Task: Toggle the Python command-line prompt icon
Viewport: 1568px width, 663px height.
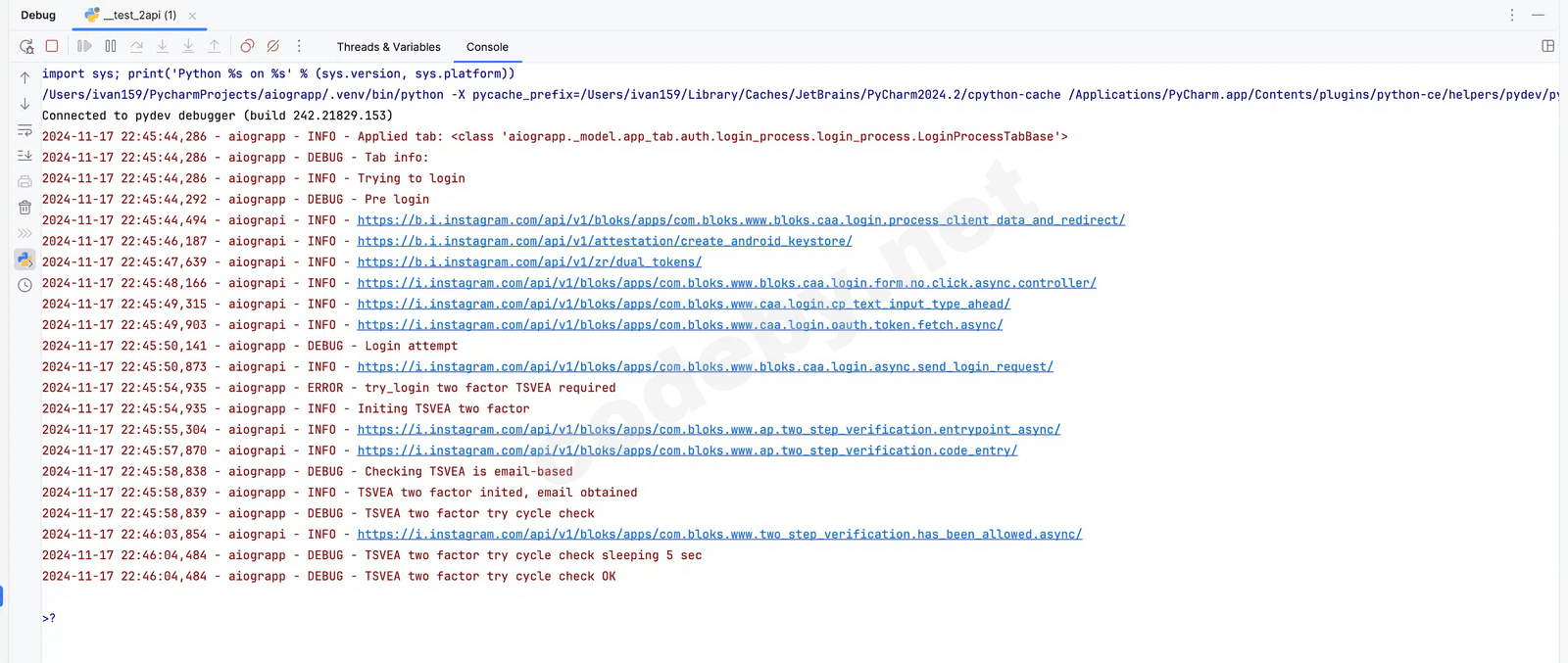Action: coord(25,260)
